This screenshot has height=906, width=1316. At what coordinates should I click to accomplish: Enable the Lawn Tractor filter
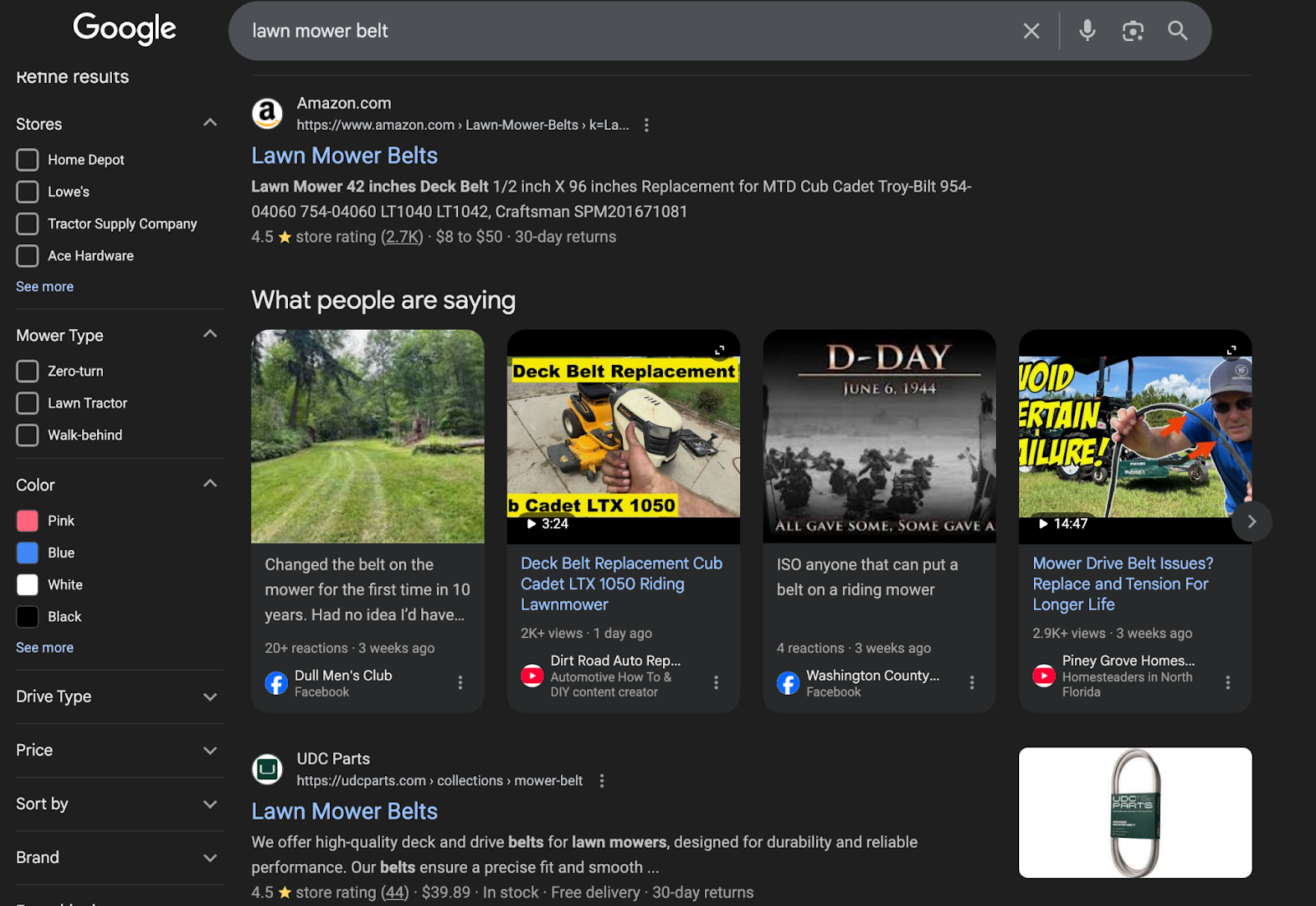coord(27,403)
